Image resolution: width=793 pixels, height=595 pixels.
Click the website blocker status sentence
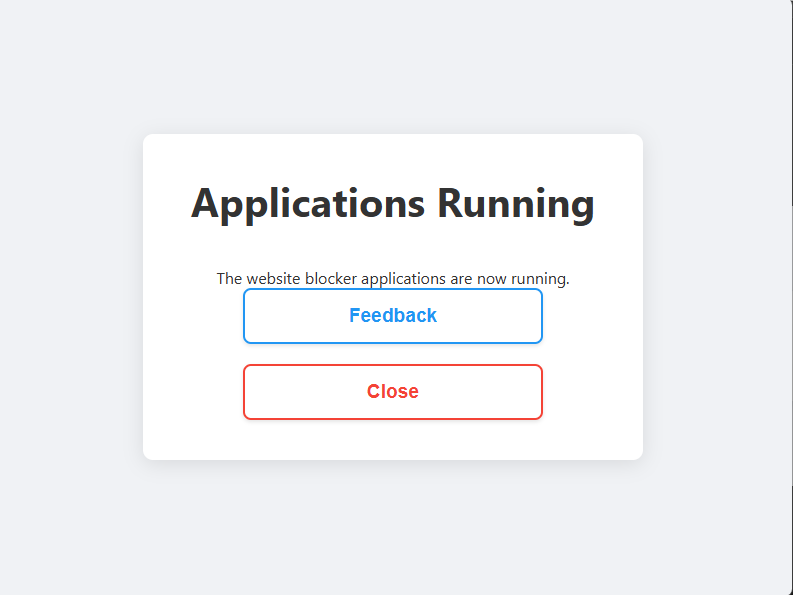393,278
